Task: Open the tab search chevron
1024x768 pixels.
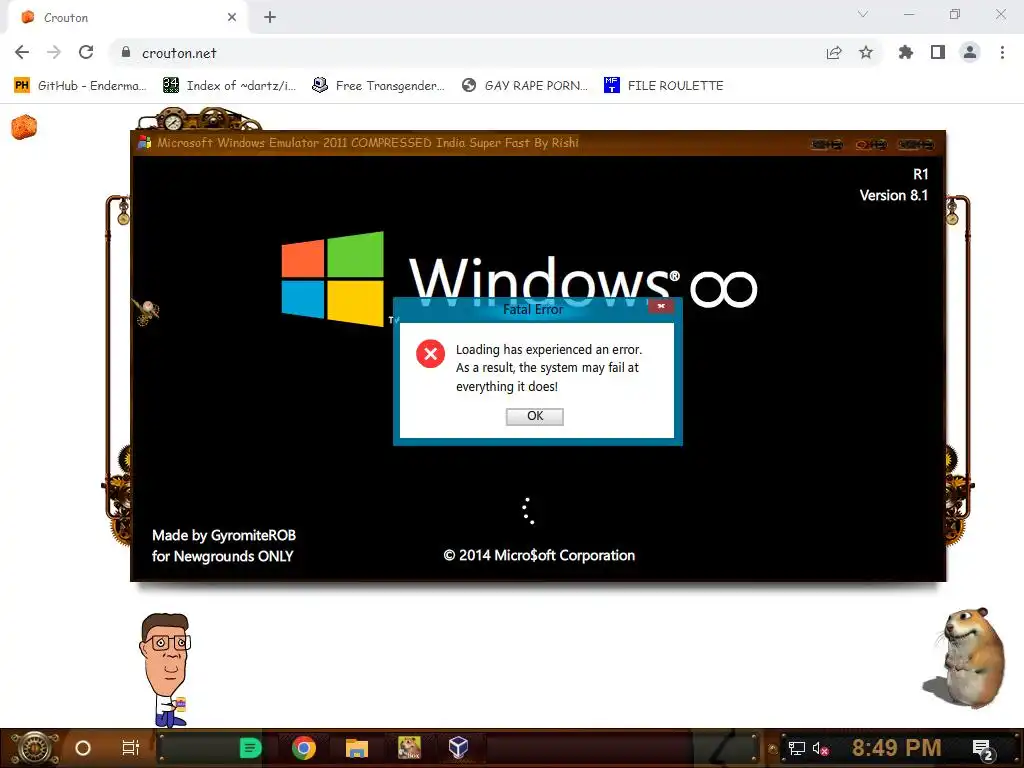Action: [863, 14]
